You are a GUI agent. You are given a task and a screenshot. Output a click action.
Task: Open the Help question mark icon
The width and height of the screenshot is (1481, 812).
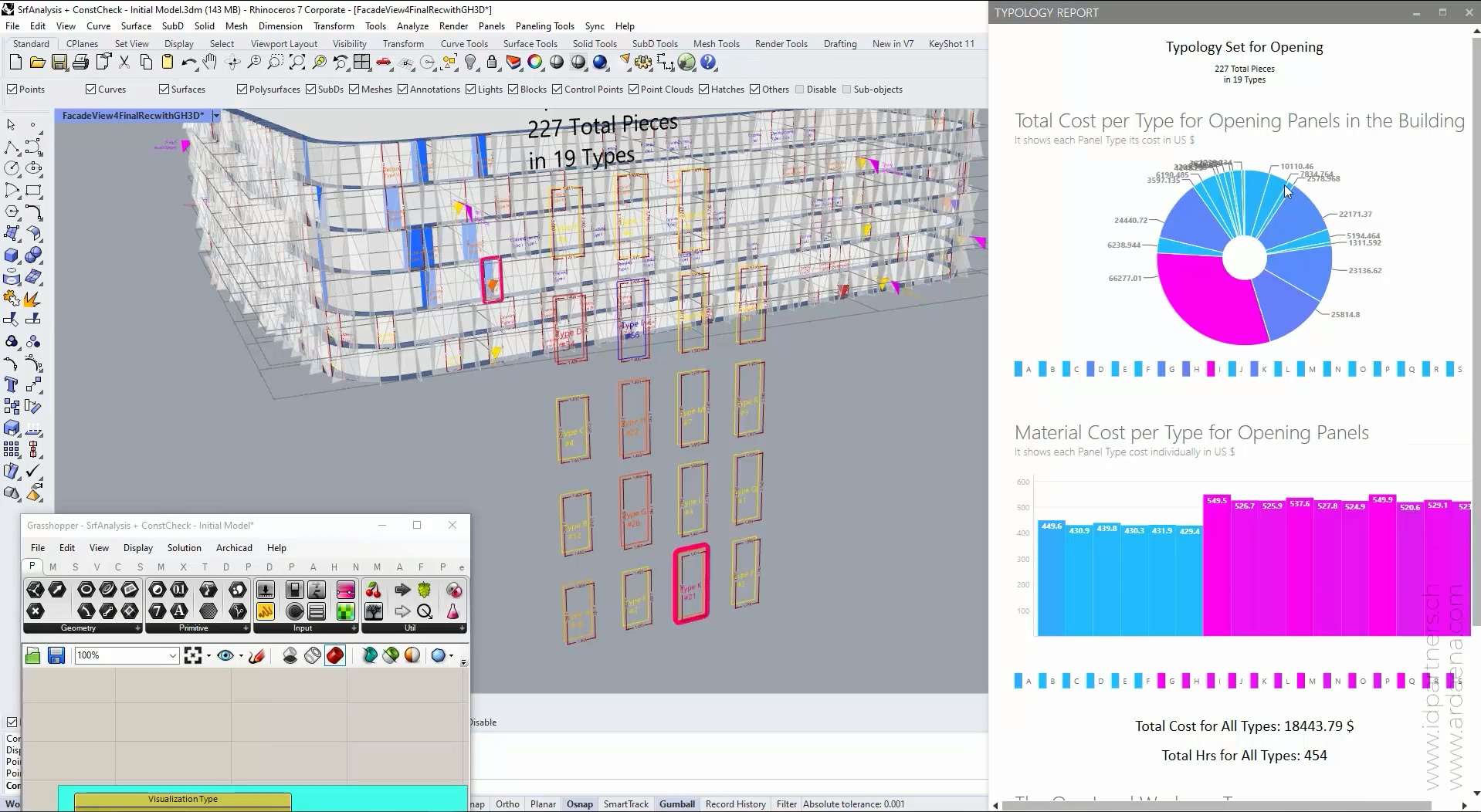coord(708,63)
